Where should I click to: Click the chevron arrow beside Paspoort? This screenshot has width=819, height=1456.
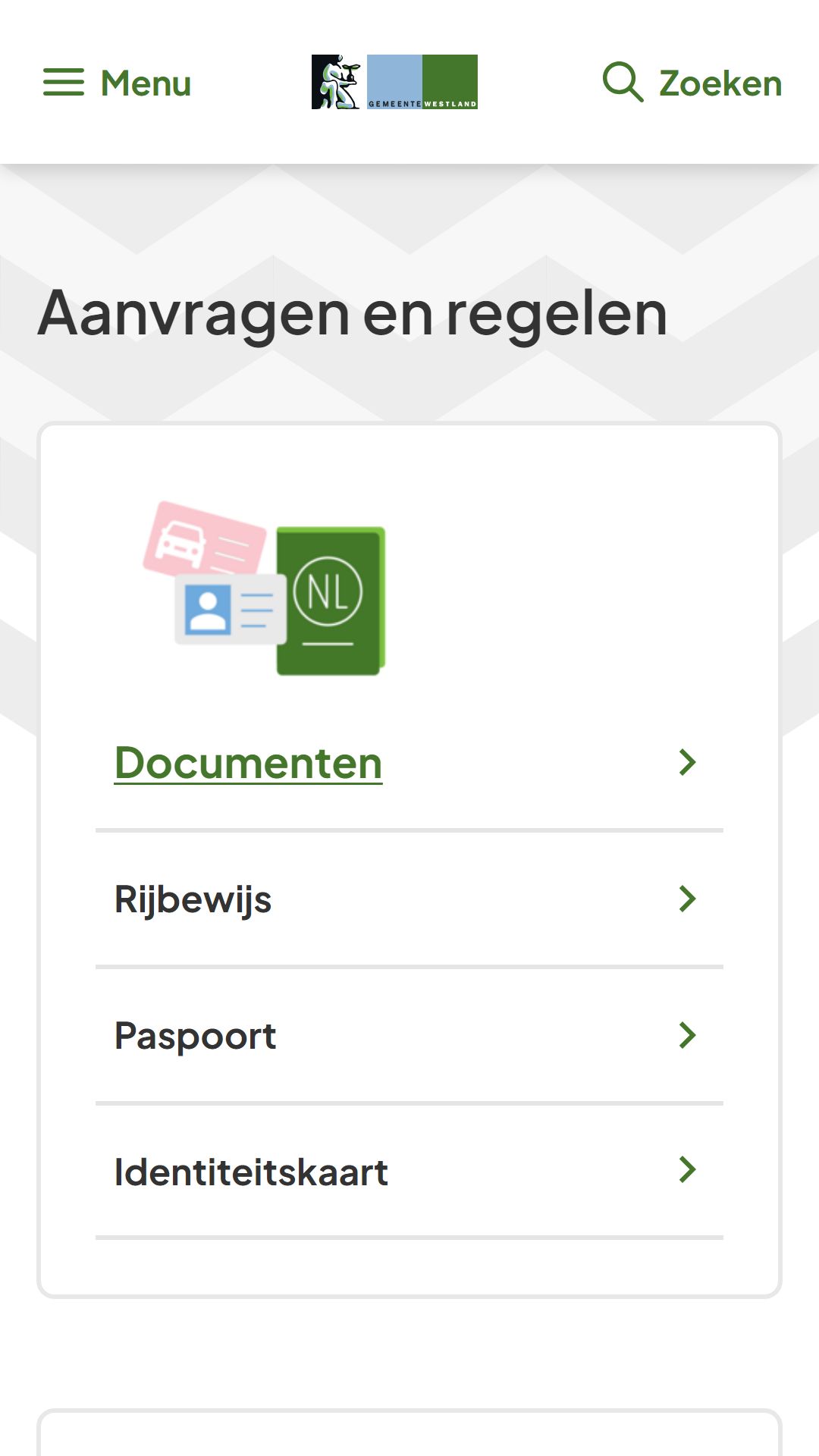(x=687, y=1035)
